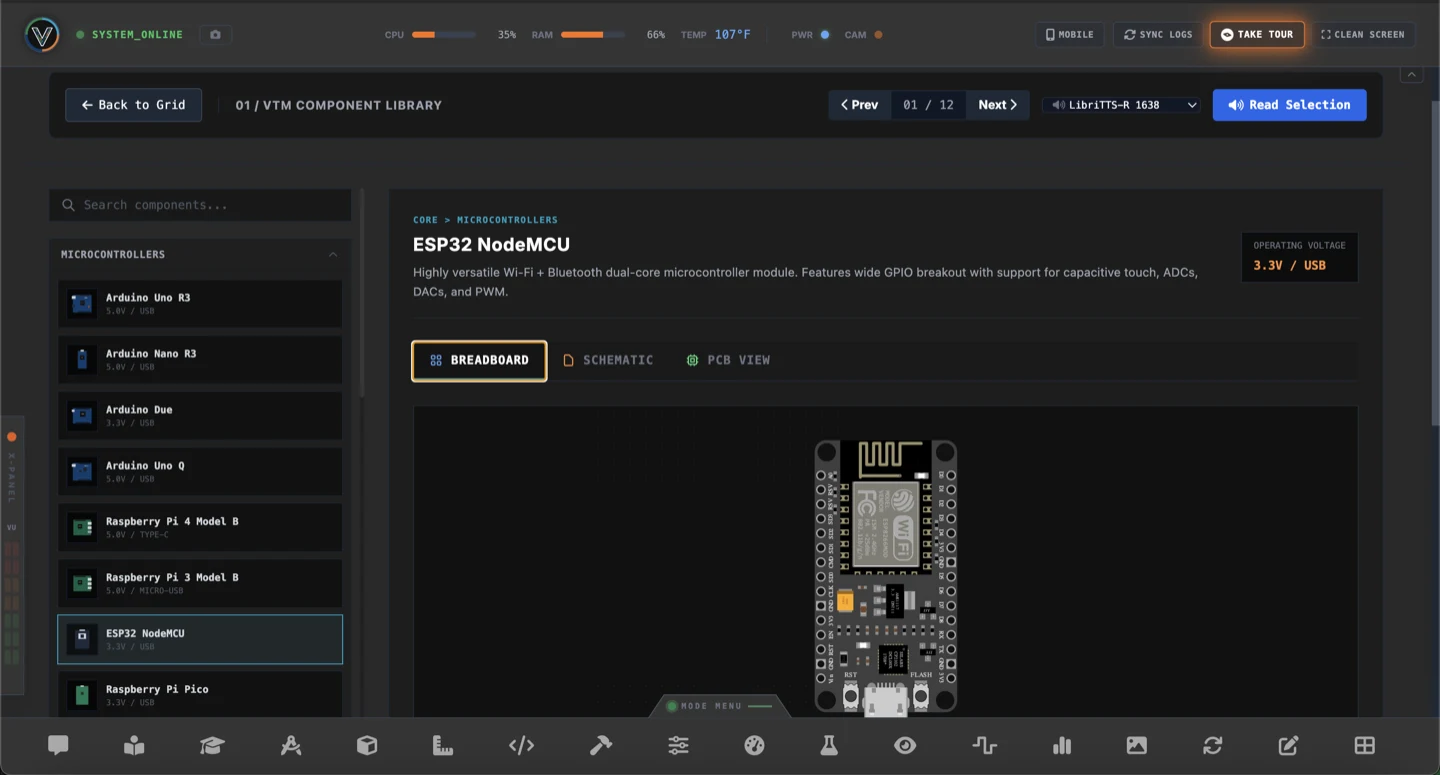This screenshot has height=775, width=1440.
Task: Open the LibriTTS-R 1638 voice dropdown
Action: coord(1121,105)
